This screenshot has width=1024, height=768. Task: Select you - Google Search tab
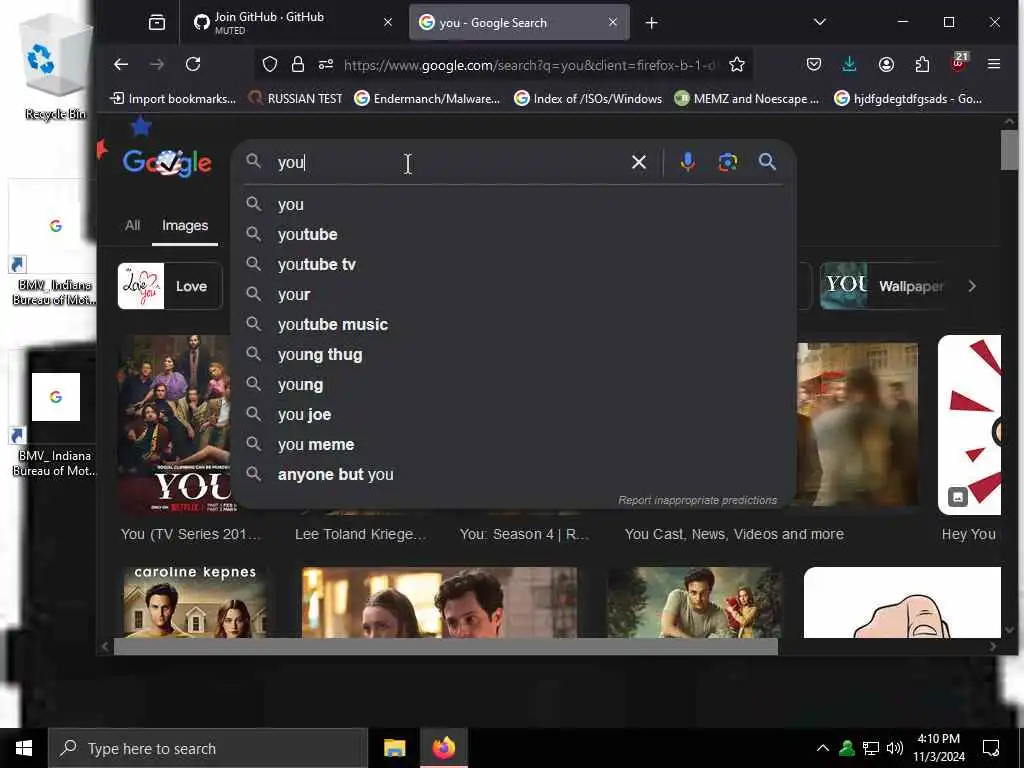click(509, 23)
